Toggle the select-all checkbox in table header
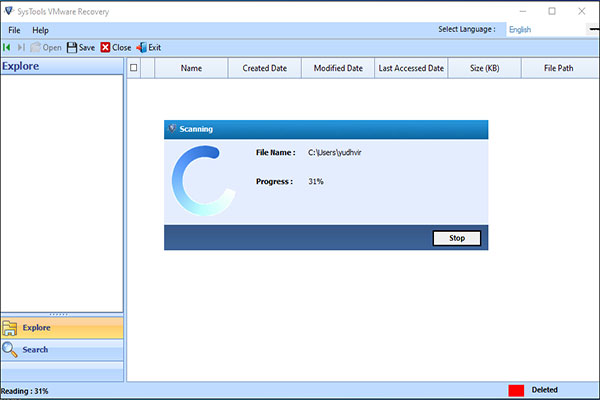 coord(134,68)
